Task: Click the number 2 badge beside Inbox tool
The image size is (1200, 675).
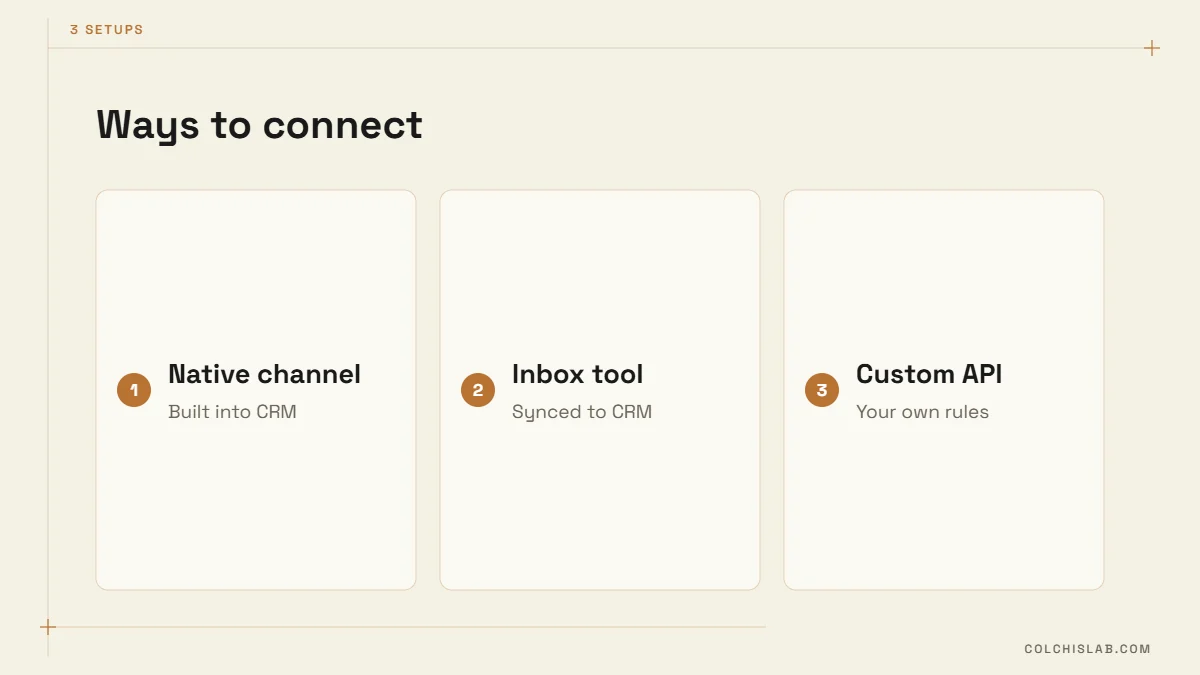Action: [x=478, y=390]
